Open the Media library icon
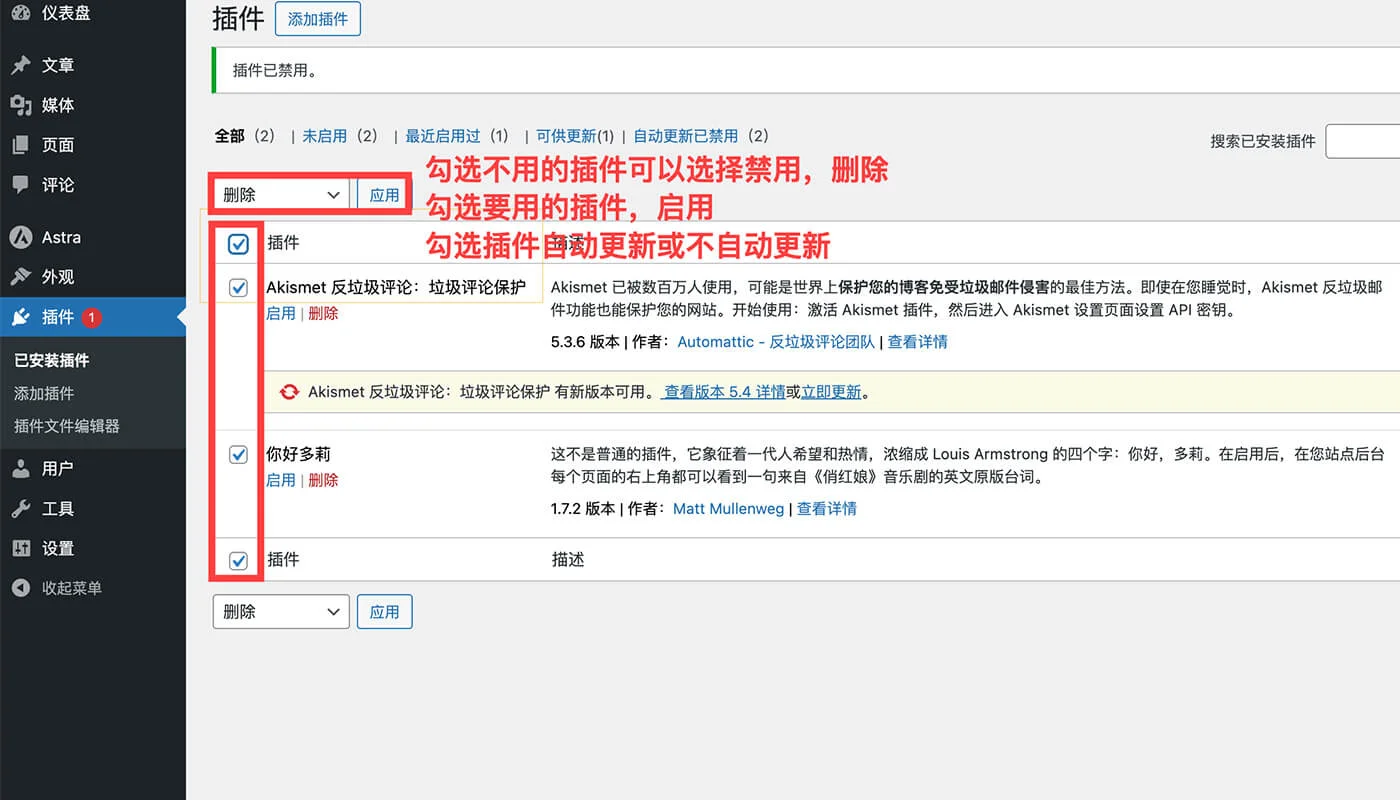This screenshot has width=1400, height=800. 20,105
